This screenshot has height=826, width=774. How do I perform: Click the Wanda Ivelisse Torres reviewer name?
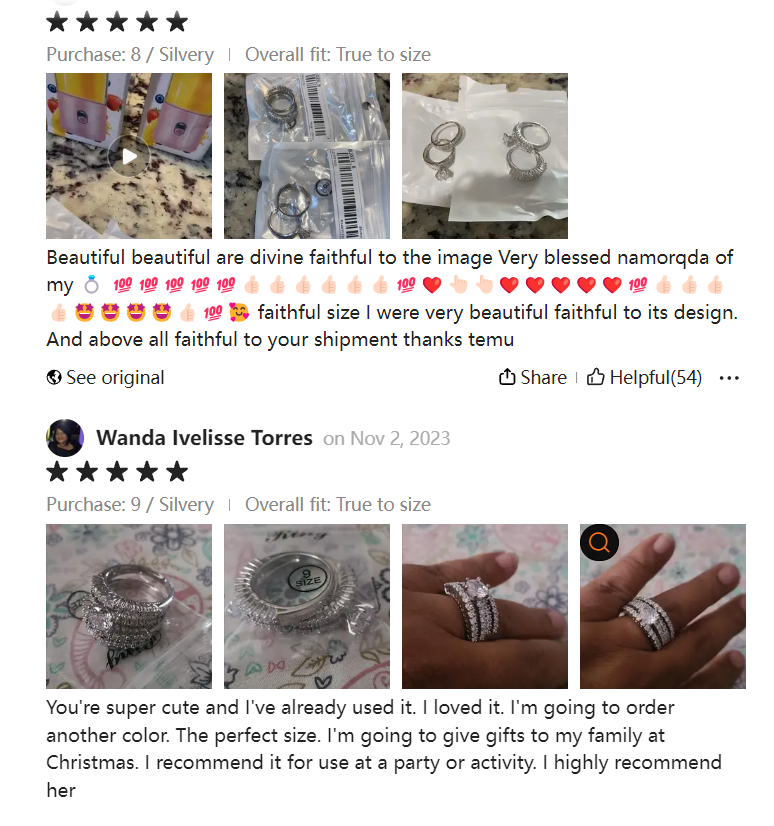point(204,438)
